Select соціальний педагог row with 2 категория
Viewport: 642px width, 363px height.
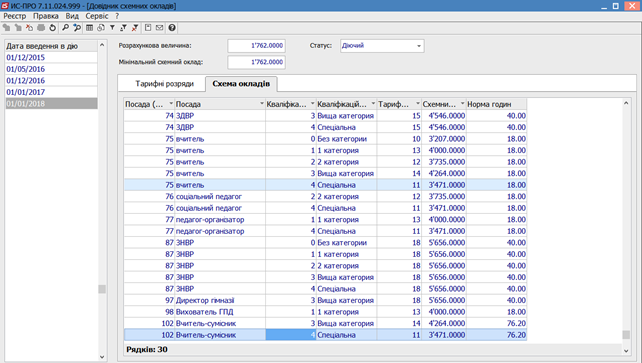(326, 196)
